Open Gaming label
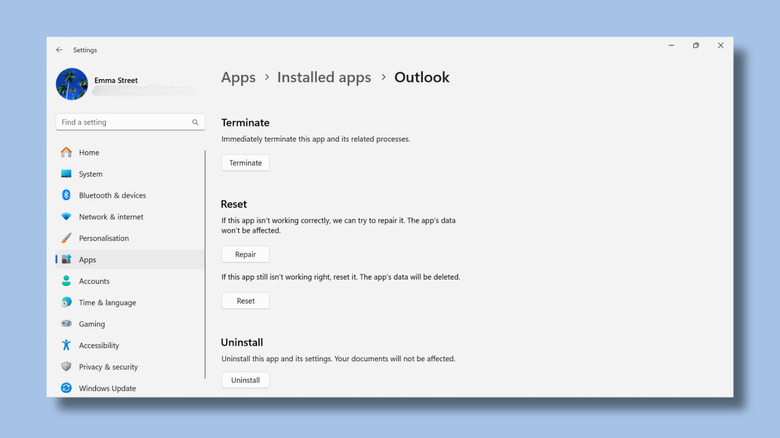The height and width of the screenshot is (438, 780). (x=92, y=324)
